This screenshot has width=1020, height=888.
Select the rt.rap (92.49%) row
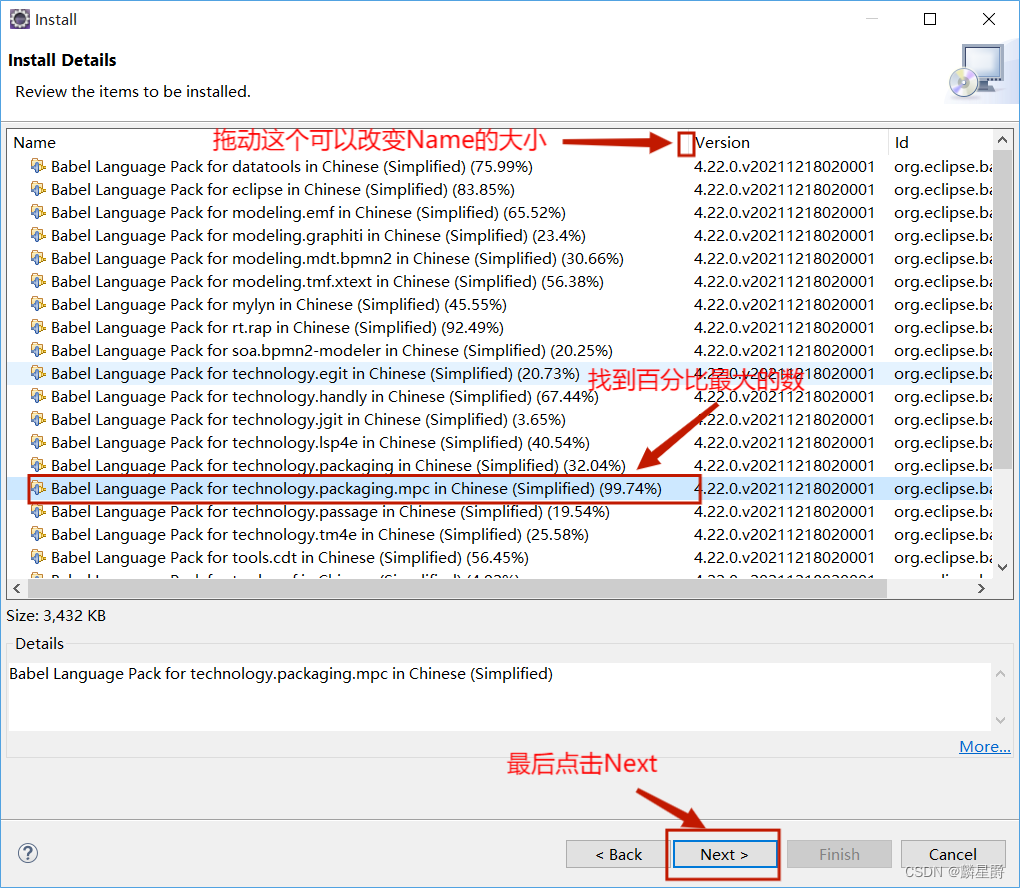tap(500, 327)
